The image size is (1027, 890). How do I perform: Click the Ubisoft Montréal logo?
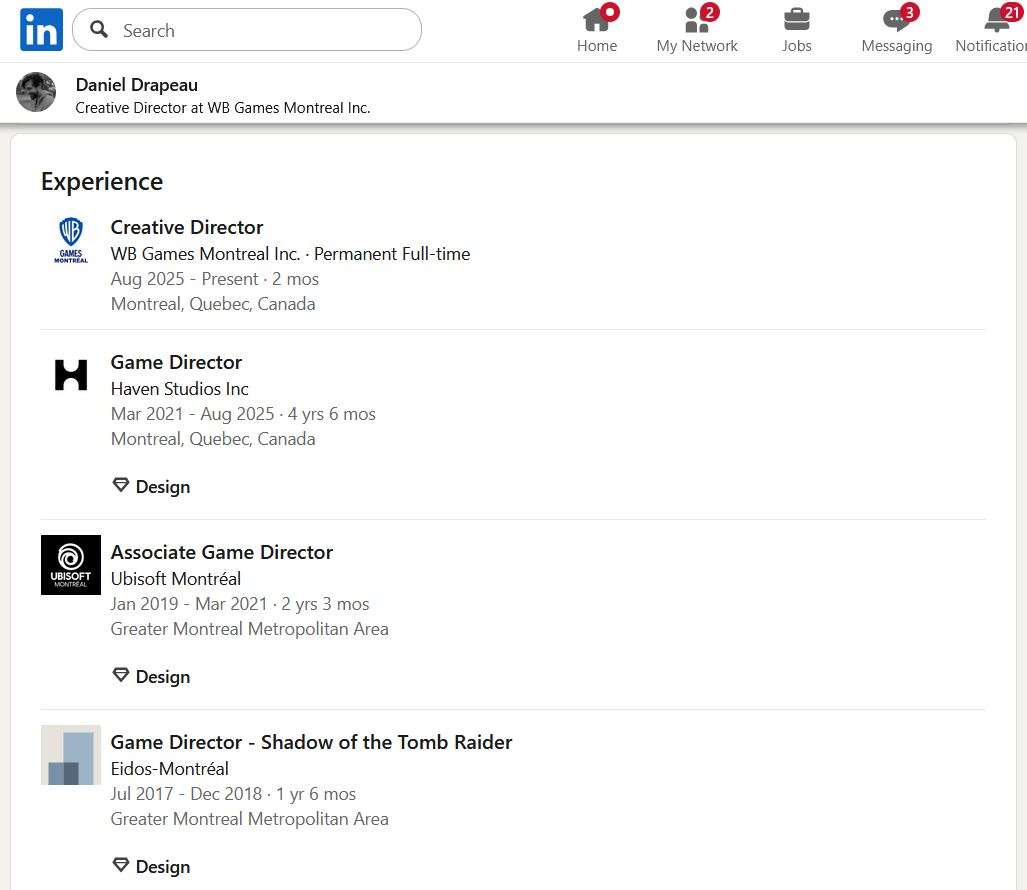pyautogui.click(x=71, y=565)
